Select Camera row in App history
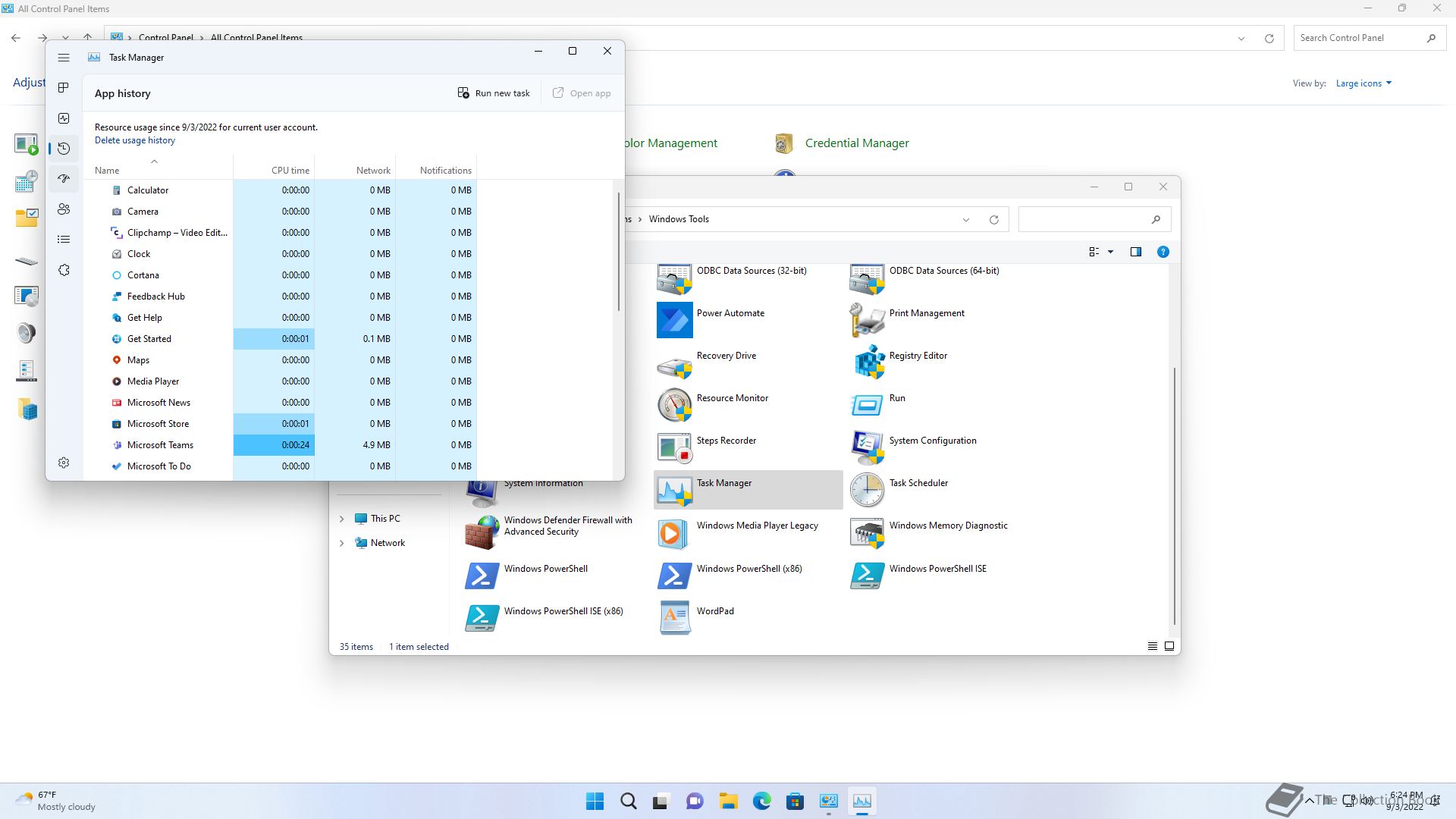The height and width of the screenshot is (819, 1456). click(x=280, y=212)
